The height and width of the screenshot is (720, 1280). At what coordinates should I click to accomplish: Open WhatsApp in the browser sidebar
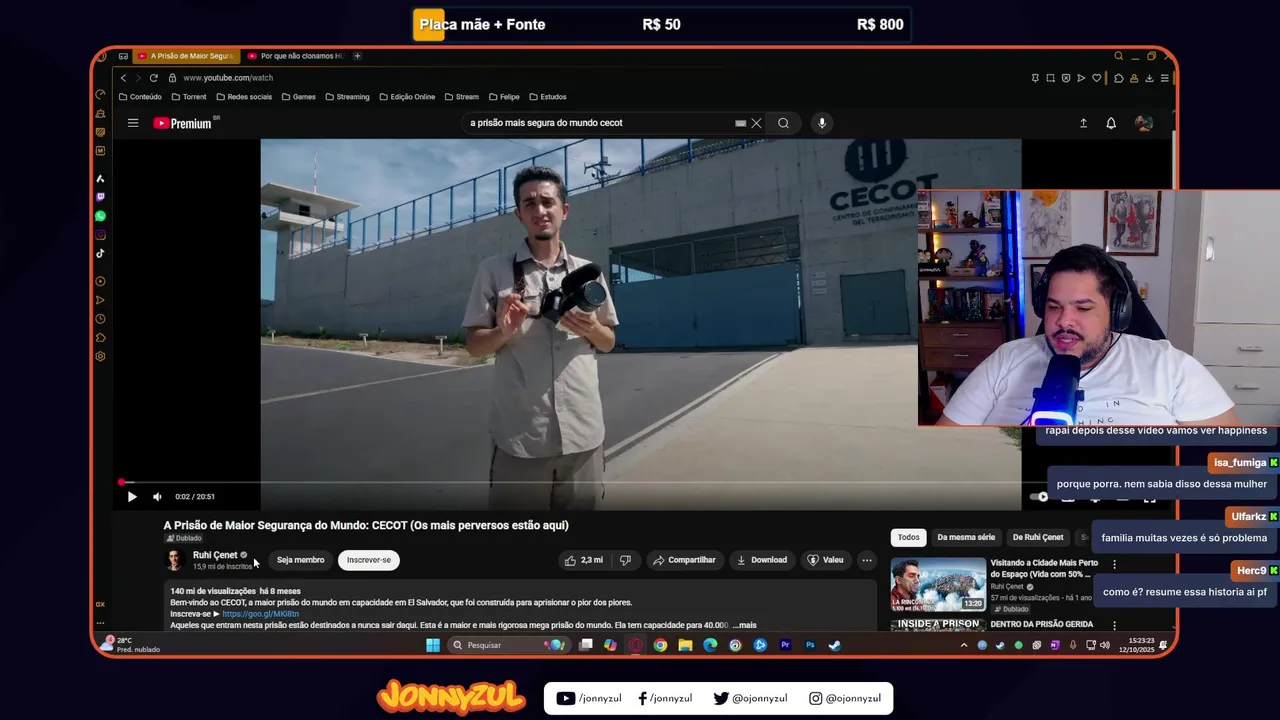coord(100,216)
